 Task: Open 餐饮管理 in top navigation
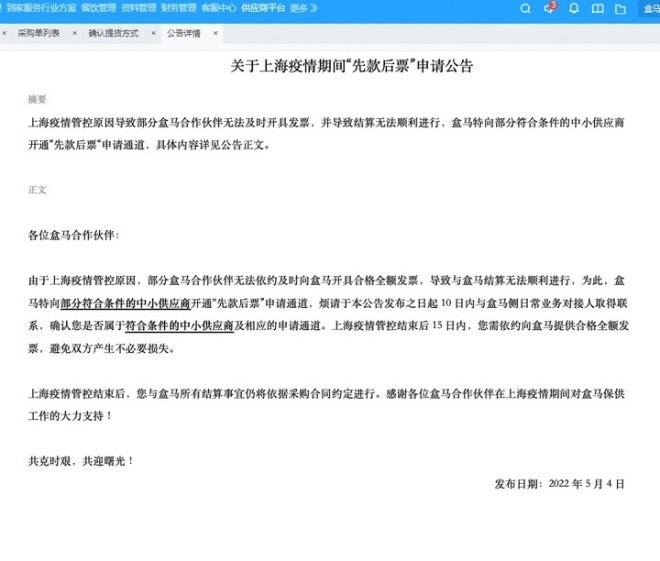98,8
